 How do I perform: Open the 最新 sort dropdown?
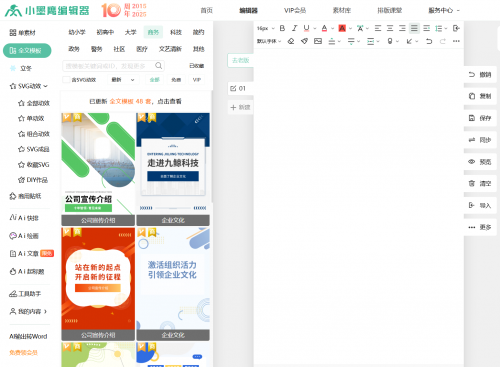tap(123, 80)
